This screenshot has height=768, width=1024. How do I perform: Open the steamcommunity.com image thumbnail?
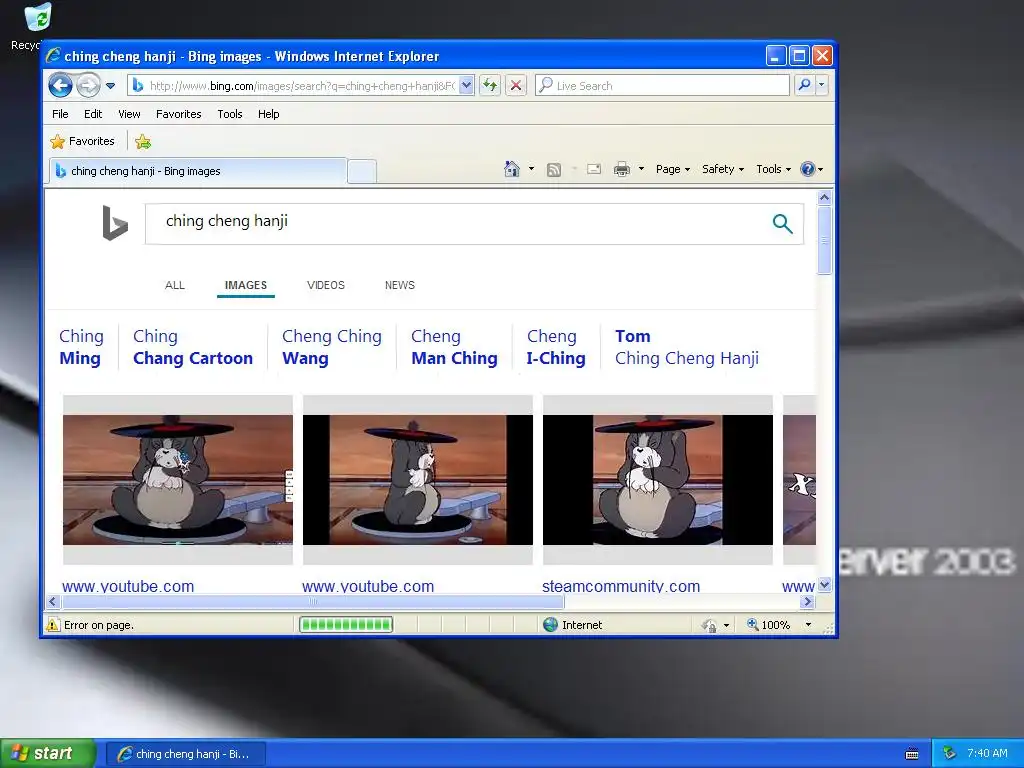(x=658, y=479)
